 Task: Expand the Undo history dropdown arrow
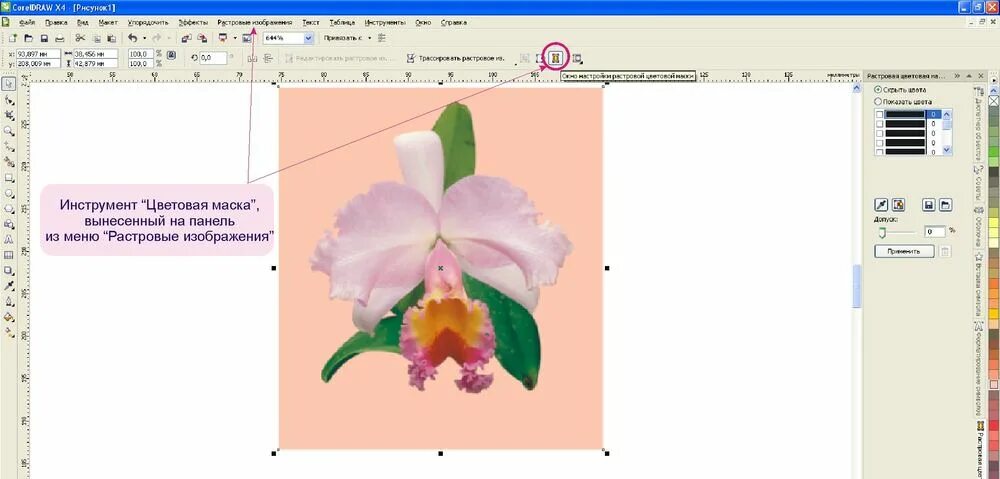coord(144,38)
